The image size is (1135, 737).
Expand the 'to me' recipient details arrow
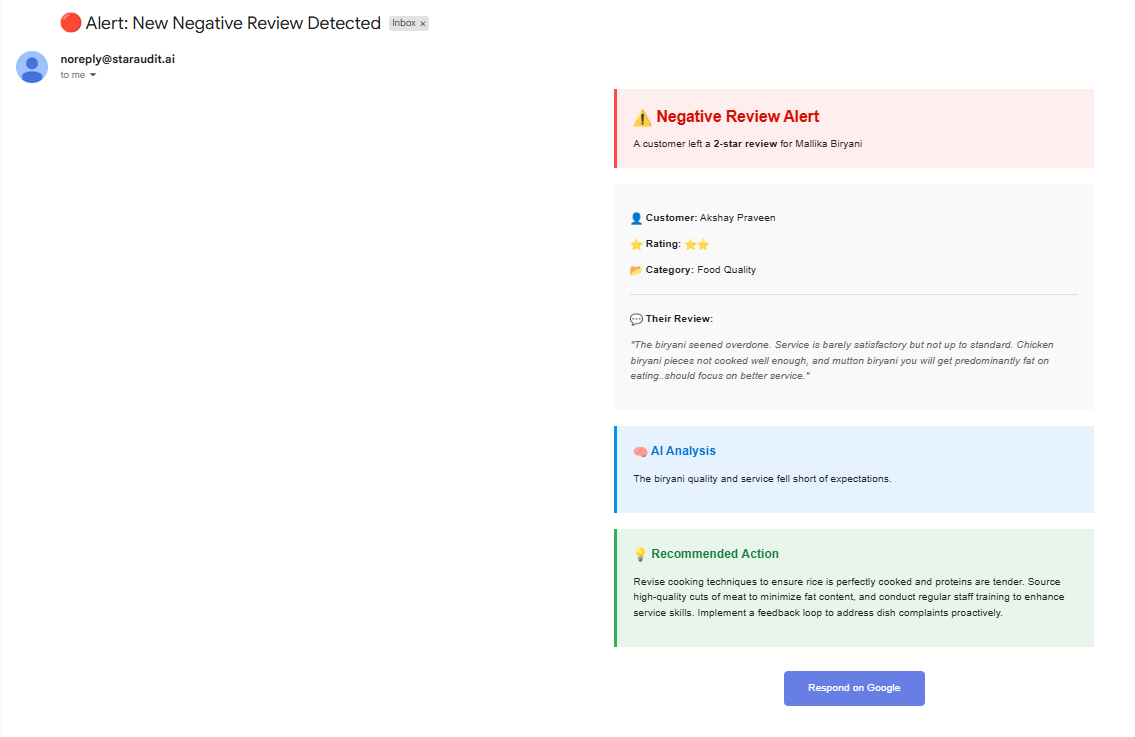tap(93, 75)
